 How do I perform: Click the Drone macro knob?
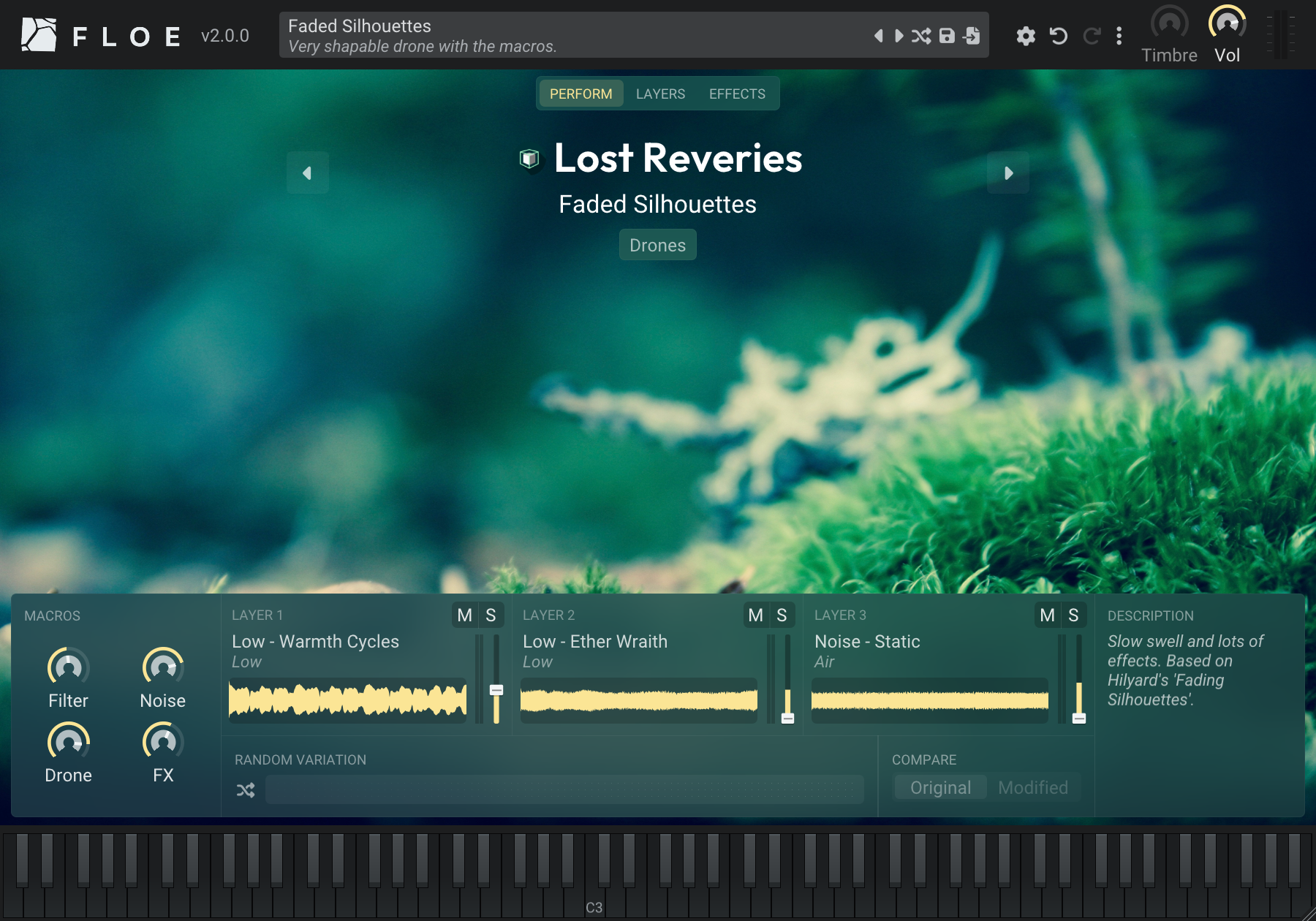pos(69,743)
